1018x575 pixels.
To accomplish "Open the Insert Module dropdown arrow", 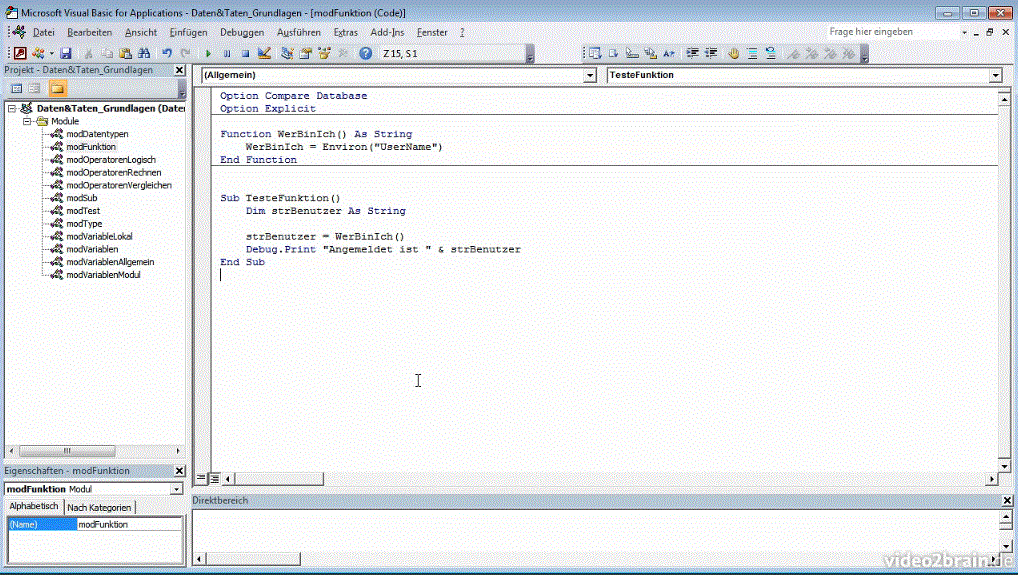I will (x=51, y=53).
